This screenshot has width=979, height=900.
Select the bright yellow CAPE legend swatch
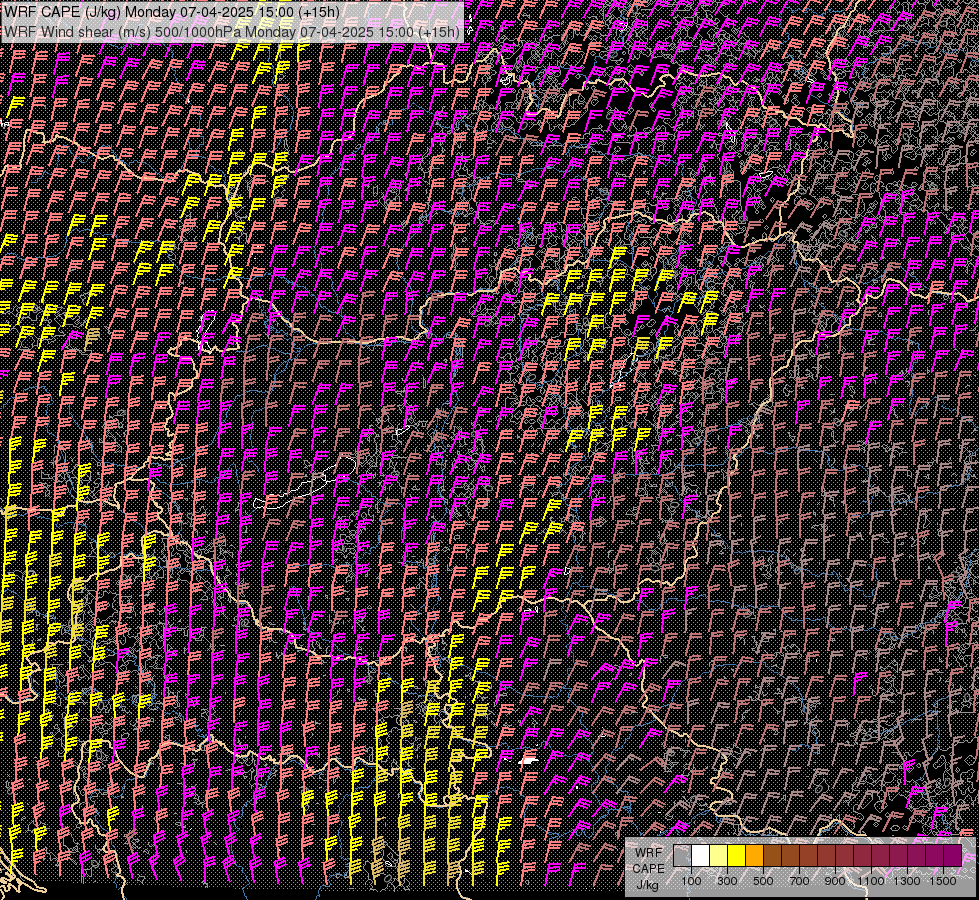click(736, 855)
